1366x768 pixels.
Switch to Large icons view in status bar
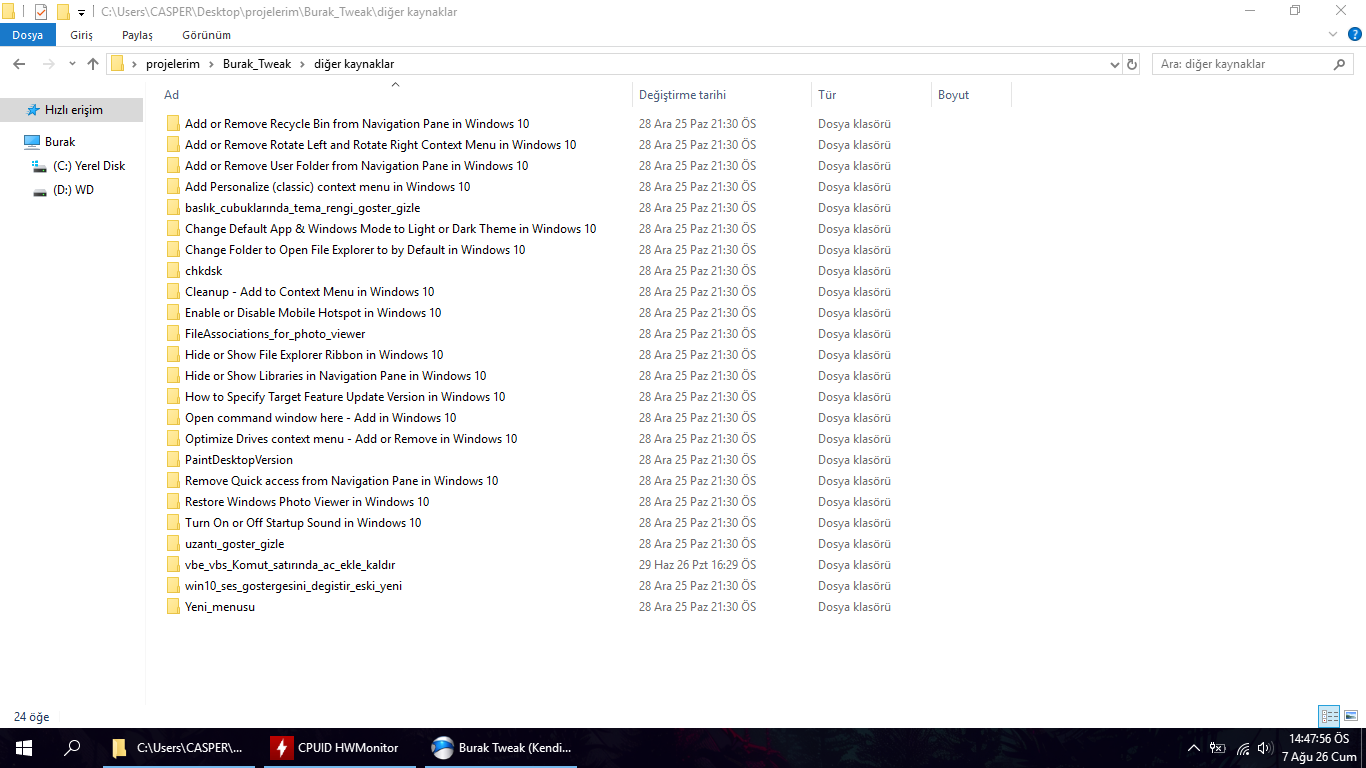click(x=1351, y=716)
